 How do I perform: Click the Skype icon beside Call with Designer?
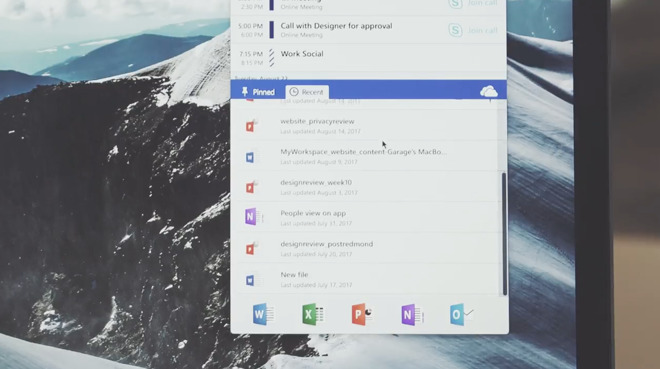(x=455, y=30)
